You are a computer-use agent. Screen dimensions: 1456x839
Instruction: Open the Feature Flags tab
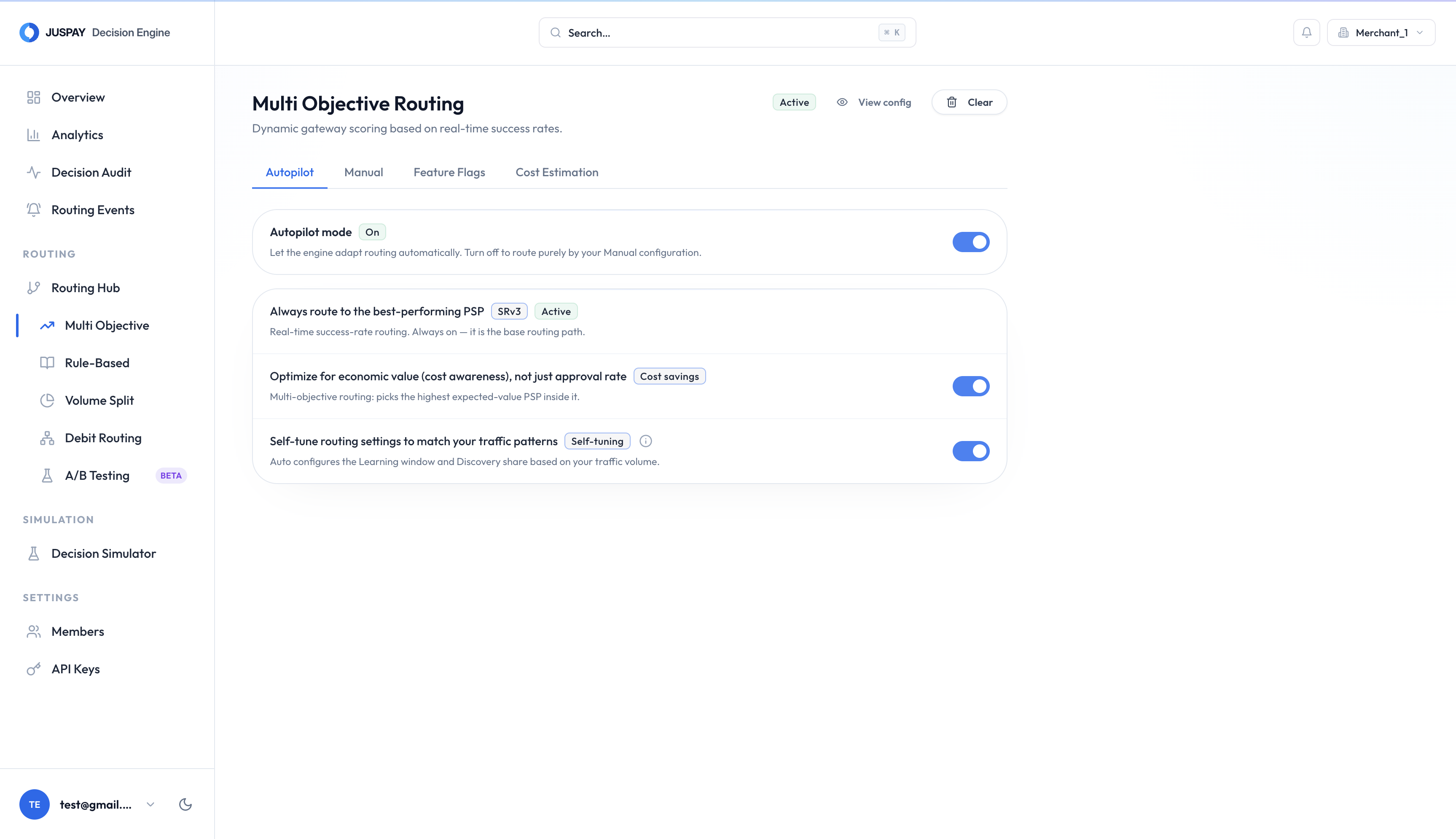point(449,172)
